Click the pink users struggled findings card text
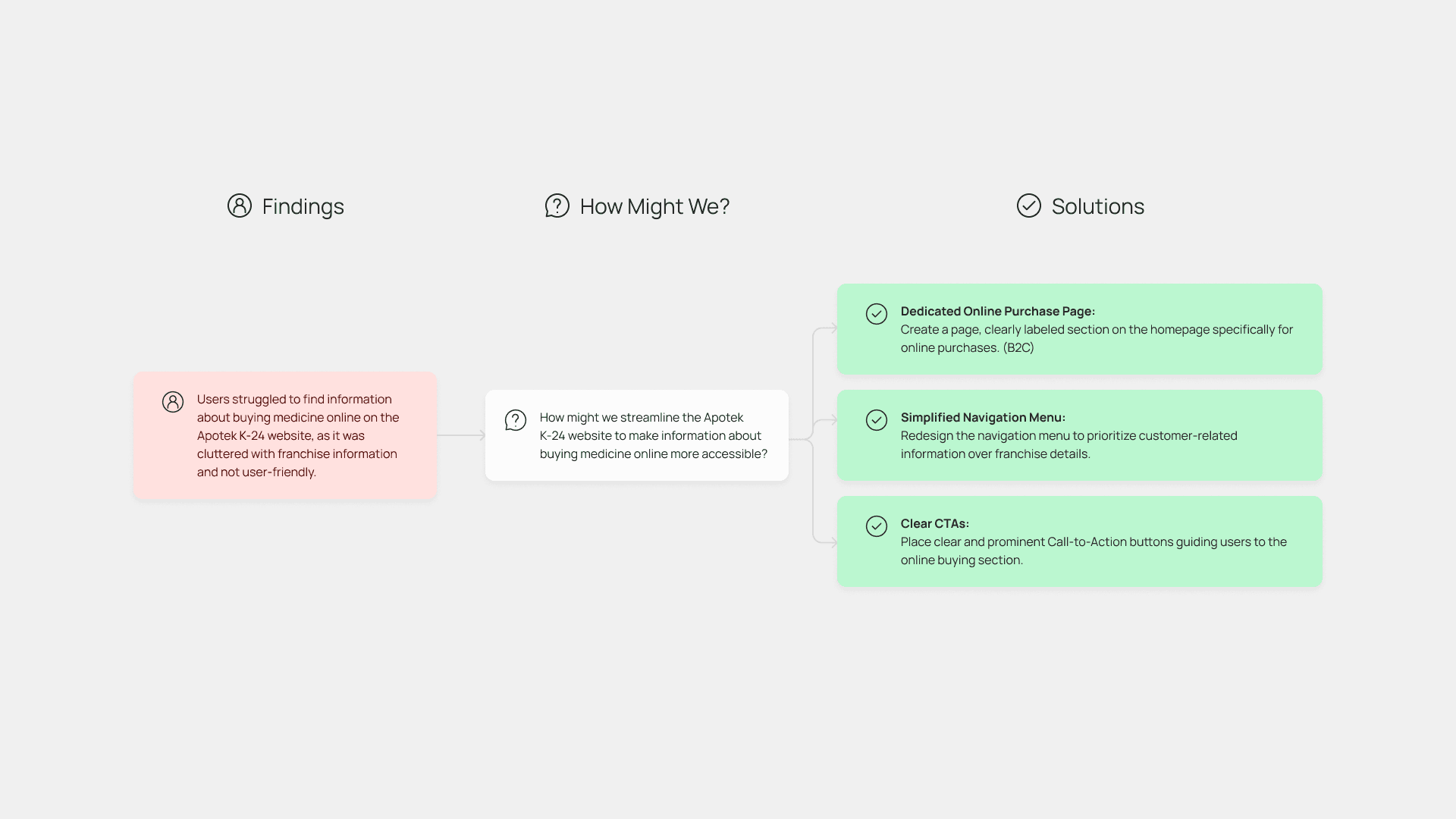 click(297, 435)
